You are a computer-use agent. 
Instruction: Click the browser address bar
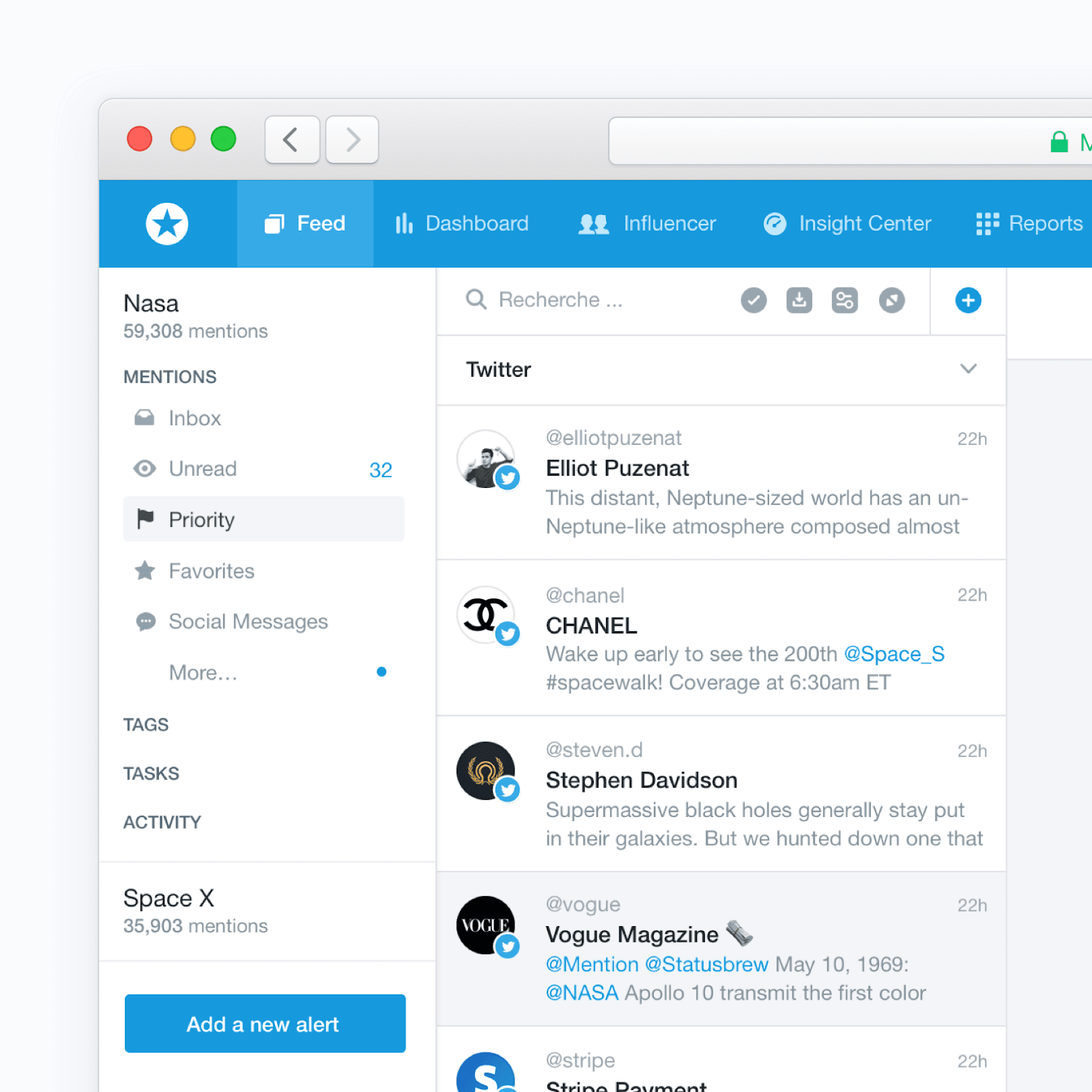click(x=850, y=141)
